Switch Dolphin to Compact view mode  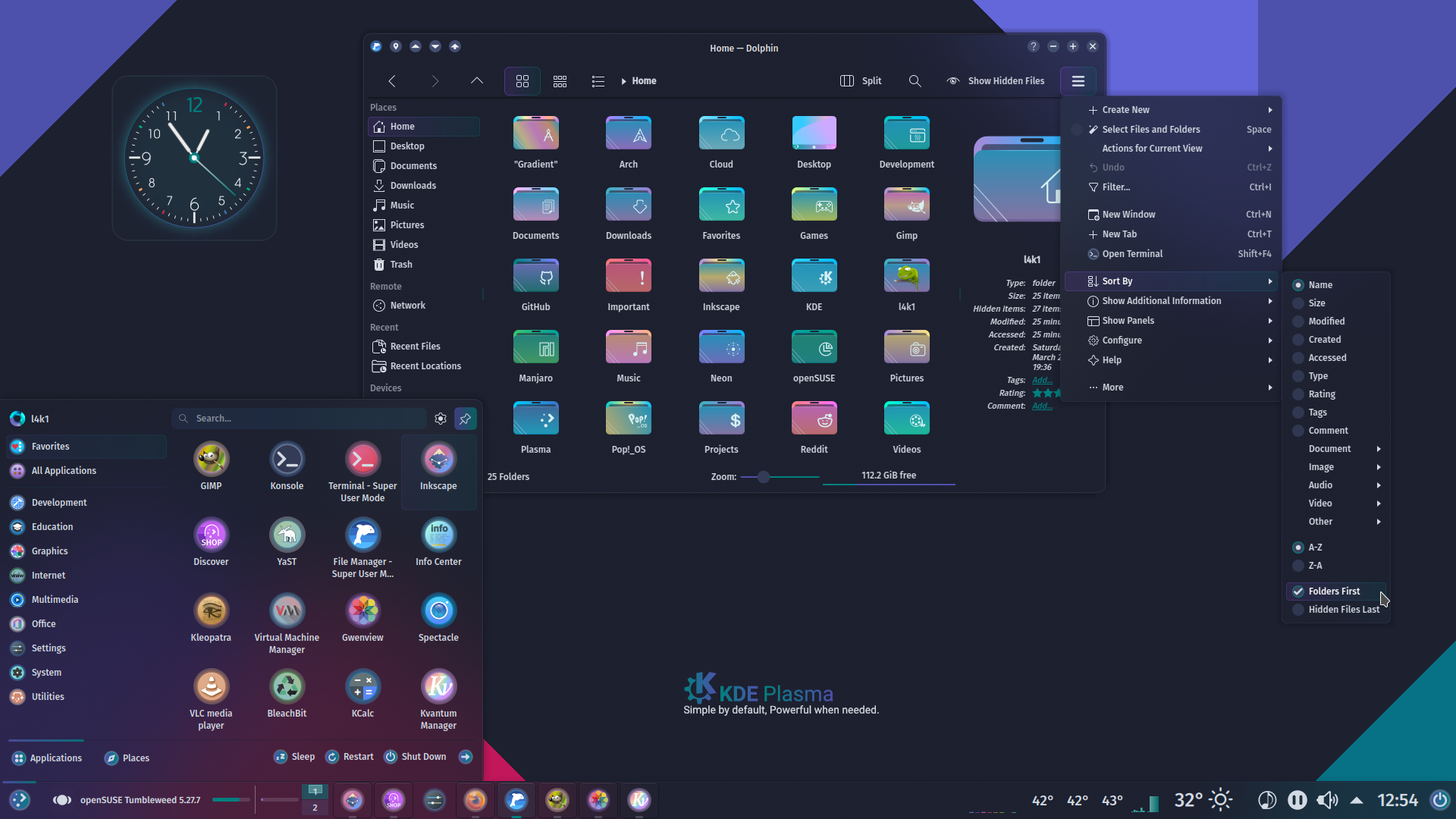click(x=560, y=81)
